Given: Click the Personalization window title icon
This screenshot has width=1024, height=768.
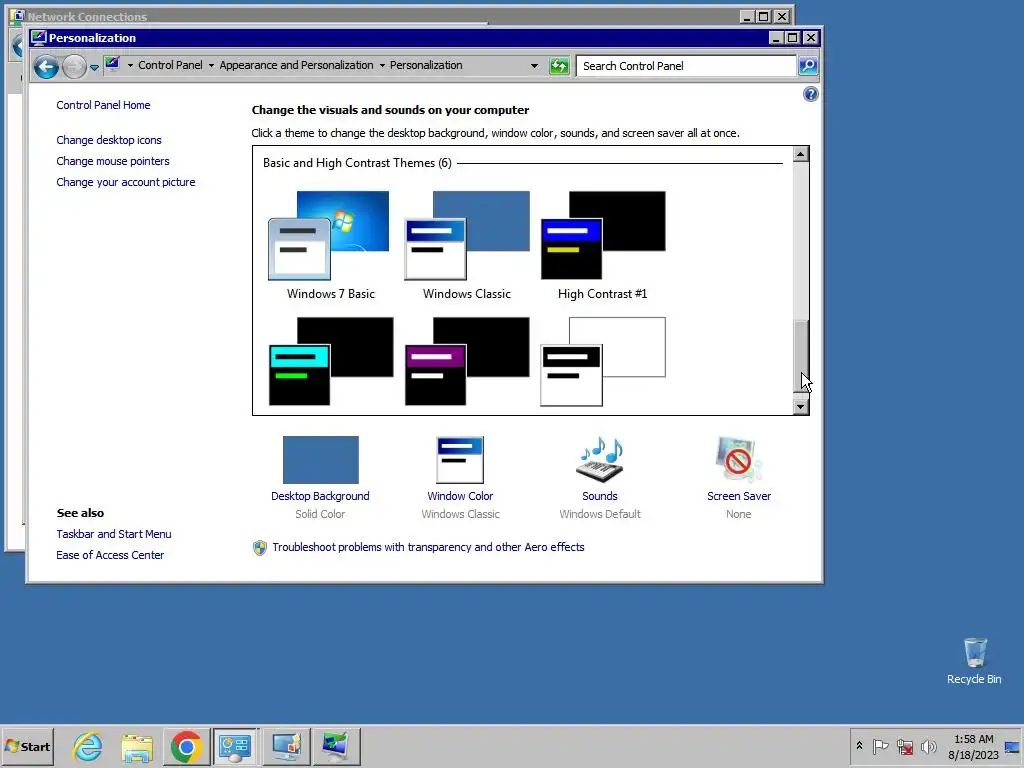Looking at the screenshot, I should [39, 37].
